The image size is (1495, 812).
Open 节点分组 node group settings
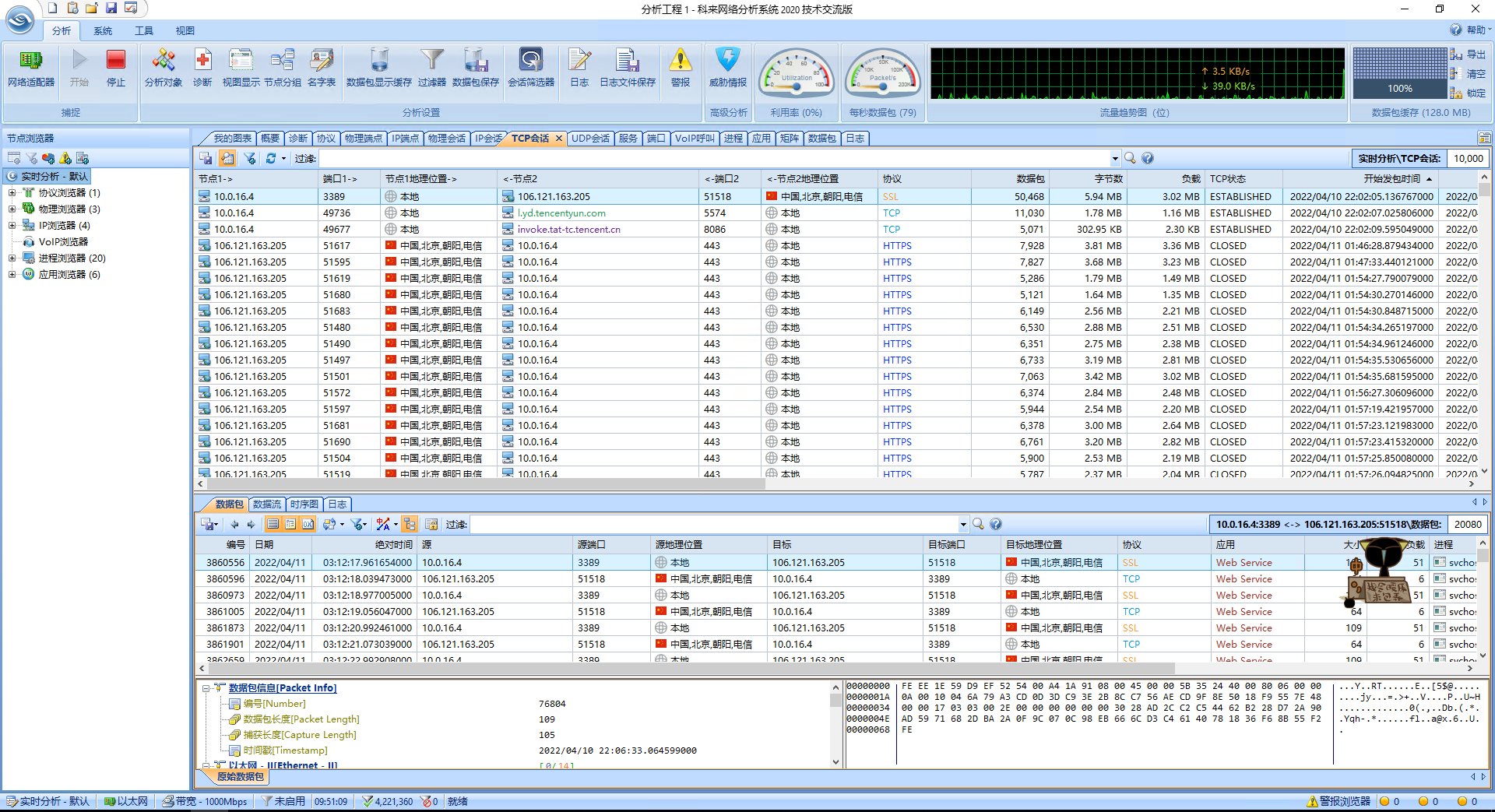[x=282, y=68]
